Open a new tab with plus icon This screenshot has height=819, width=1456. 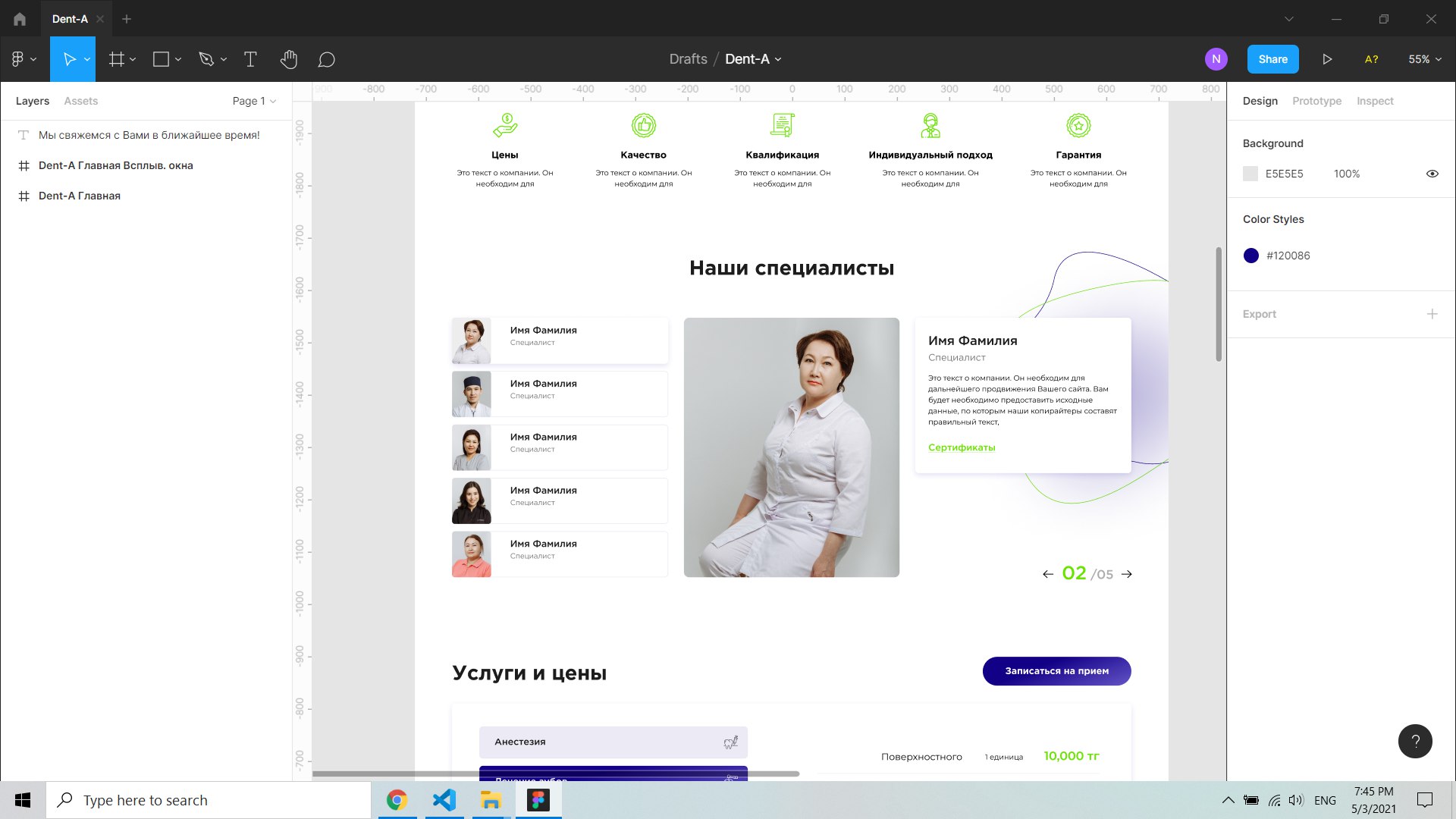click(127, 19)
